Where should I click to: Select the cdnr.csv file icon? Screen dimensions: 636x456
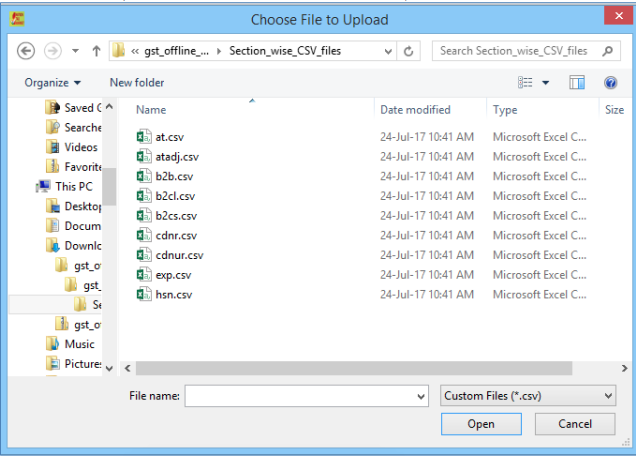pos(144,235)
